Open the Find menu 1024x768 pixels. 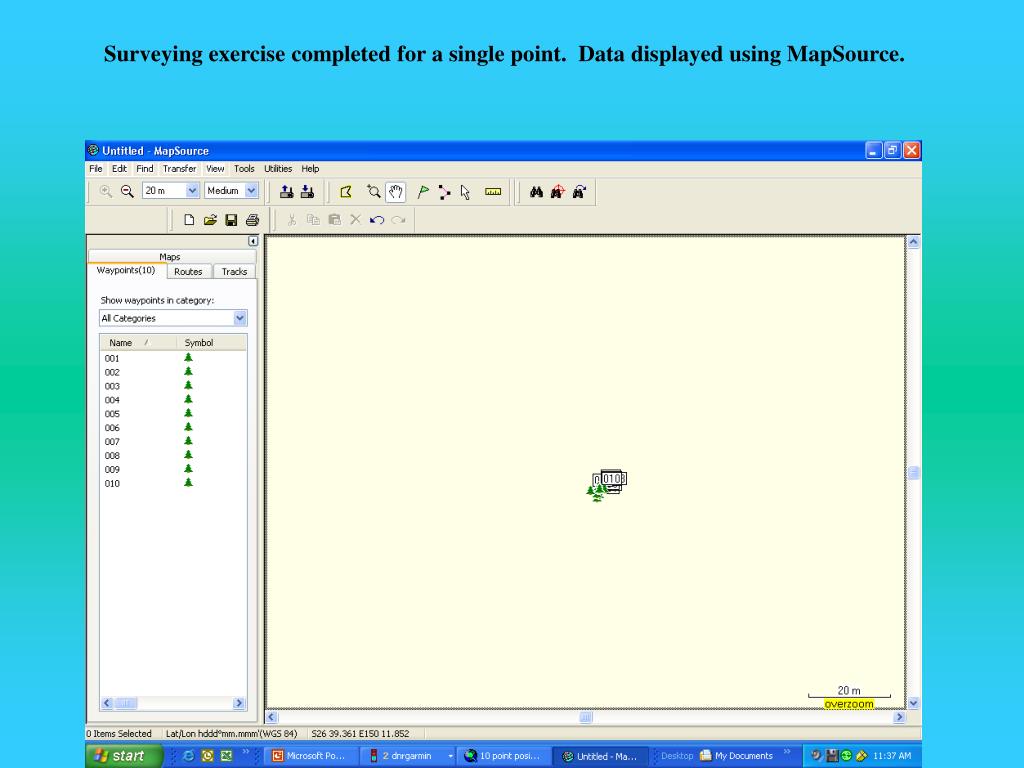click(x=144, y=168)
